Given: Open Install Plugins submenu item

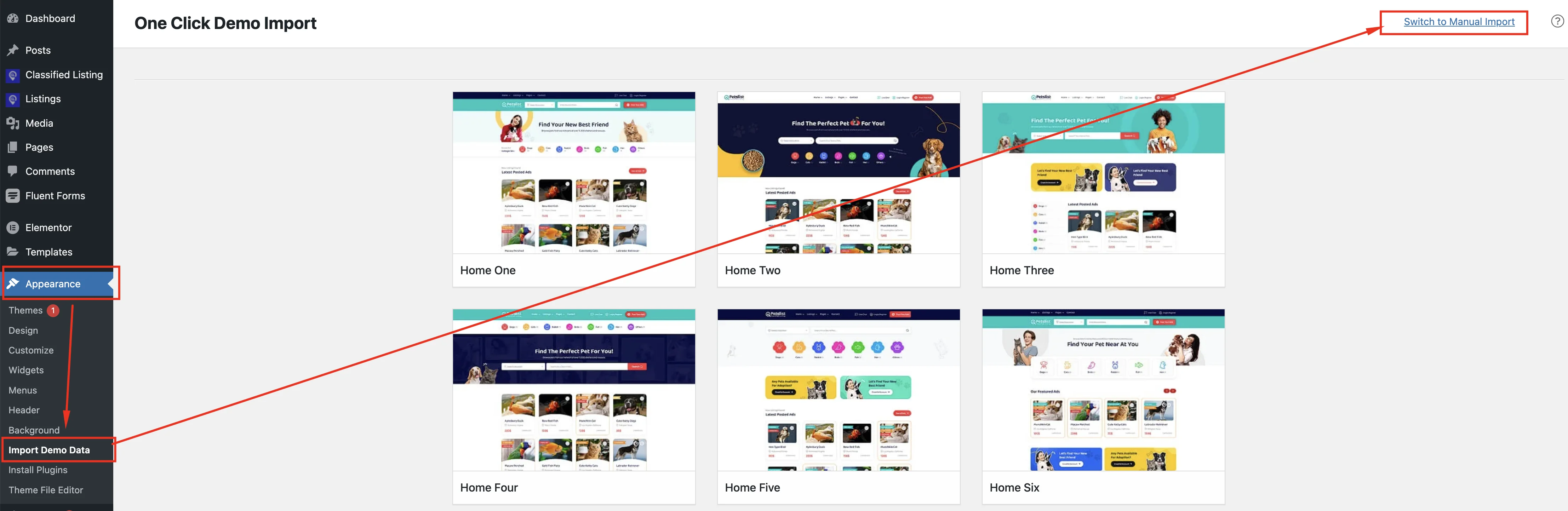Looking at the screenshot, I should (38, 470).
